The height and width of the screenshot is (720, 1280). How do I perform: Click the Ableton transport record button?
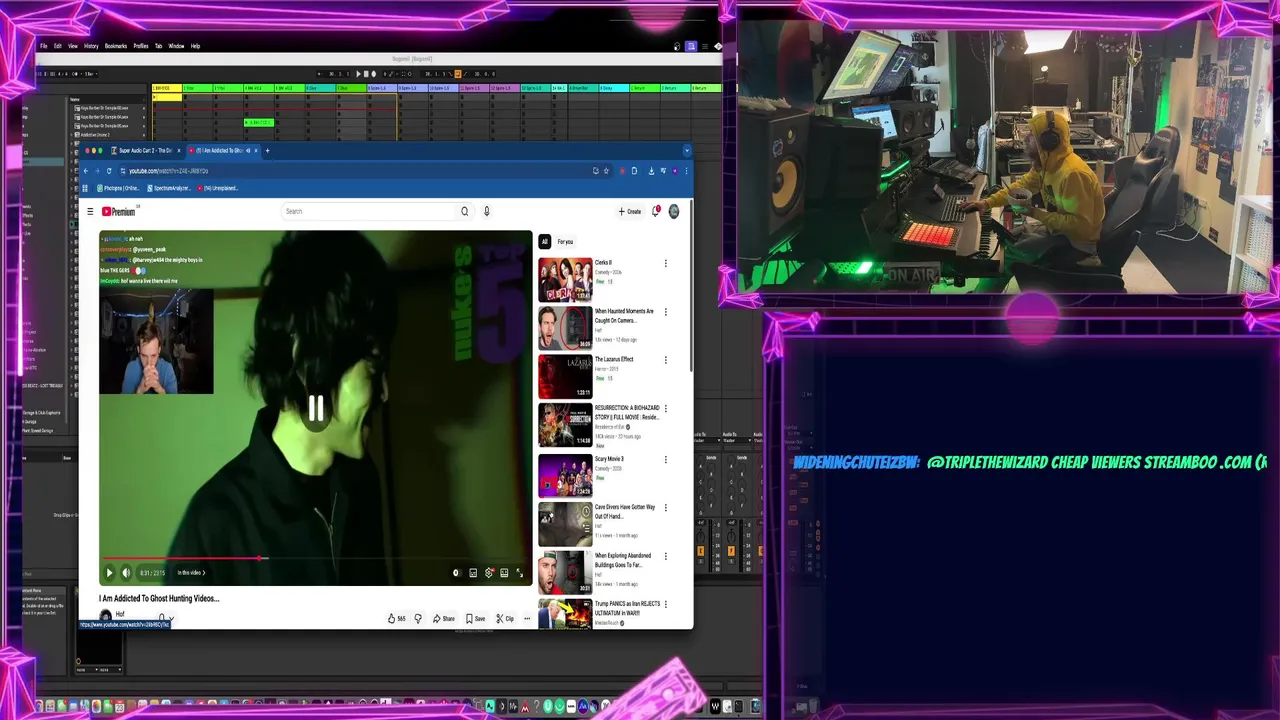click(x=373, y=73)
